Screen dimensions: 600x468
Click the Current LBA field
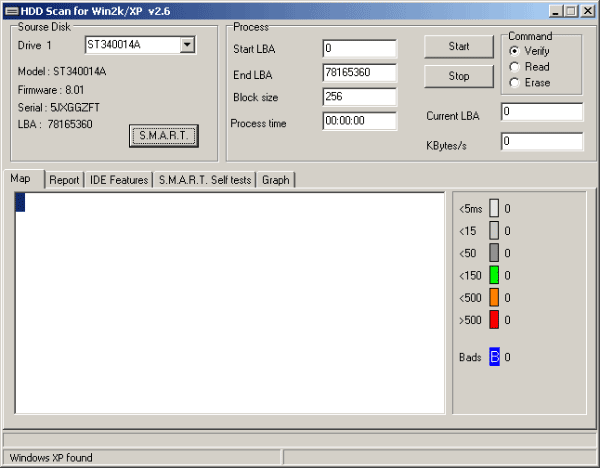(542, 112)
